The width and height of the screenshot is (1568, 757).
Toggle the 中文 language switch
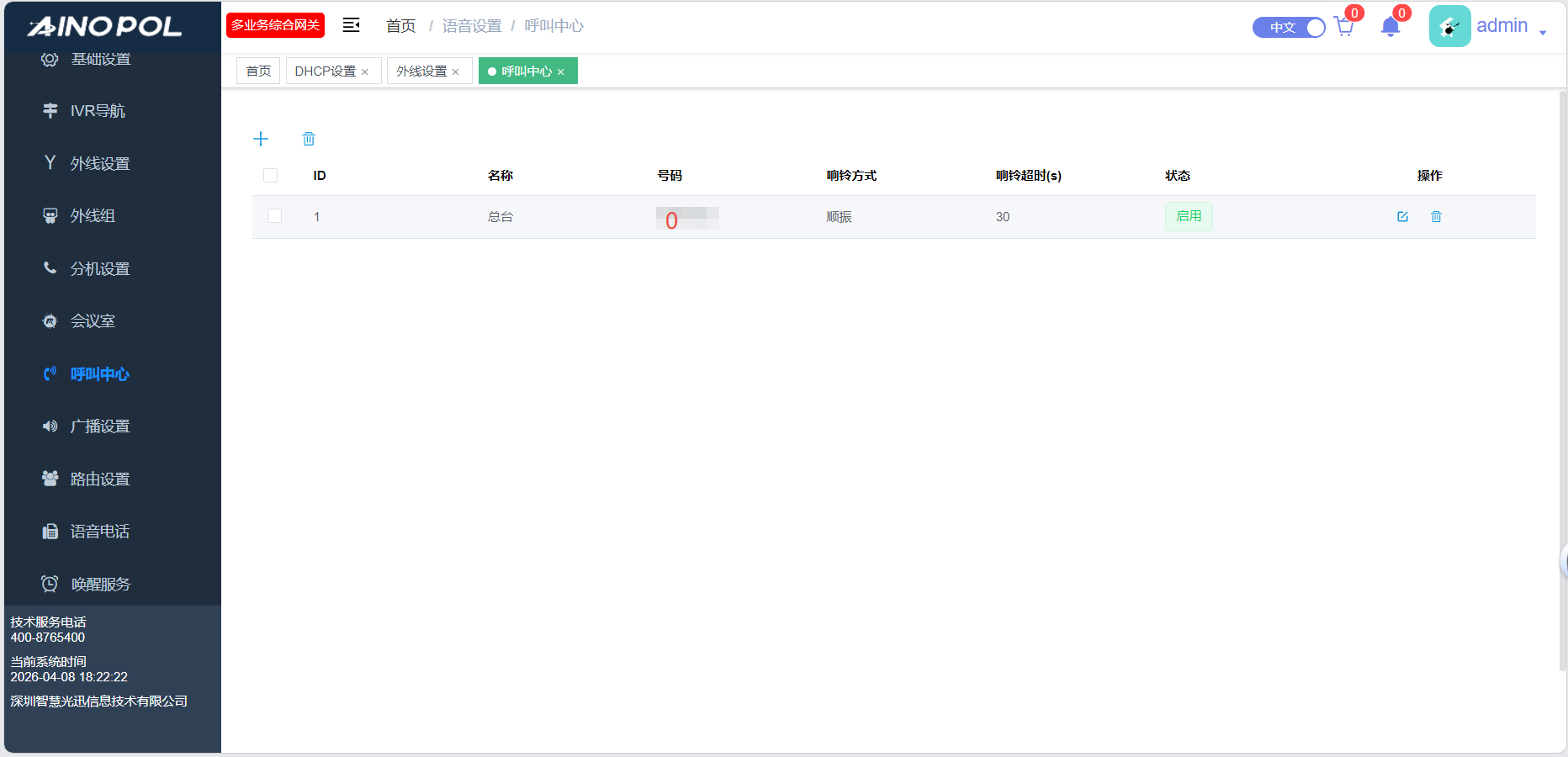click(1289, 28)
